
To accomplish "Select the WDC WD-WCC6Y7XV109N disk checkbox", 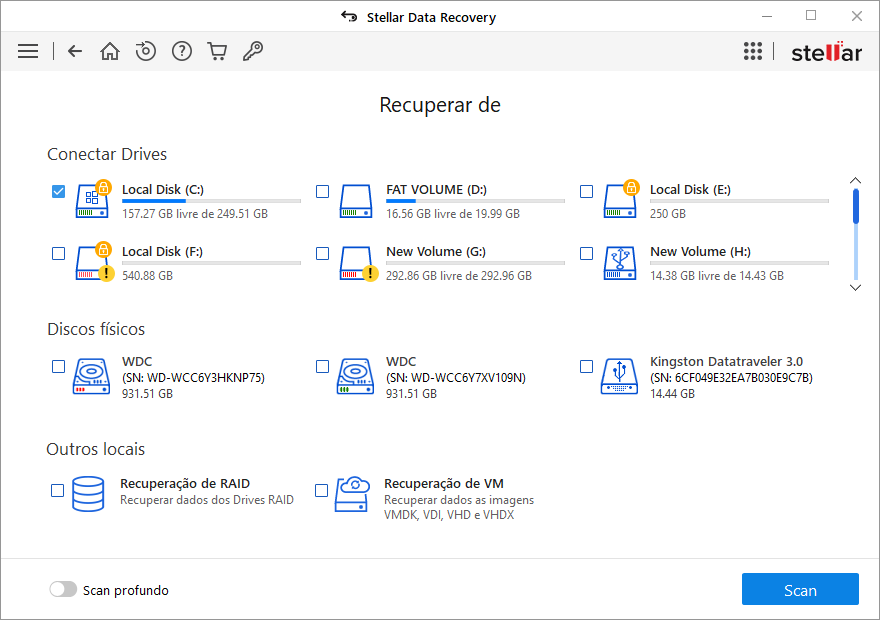I will click(x=323, y=367).
